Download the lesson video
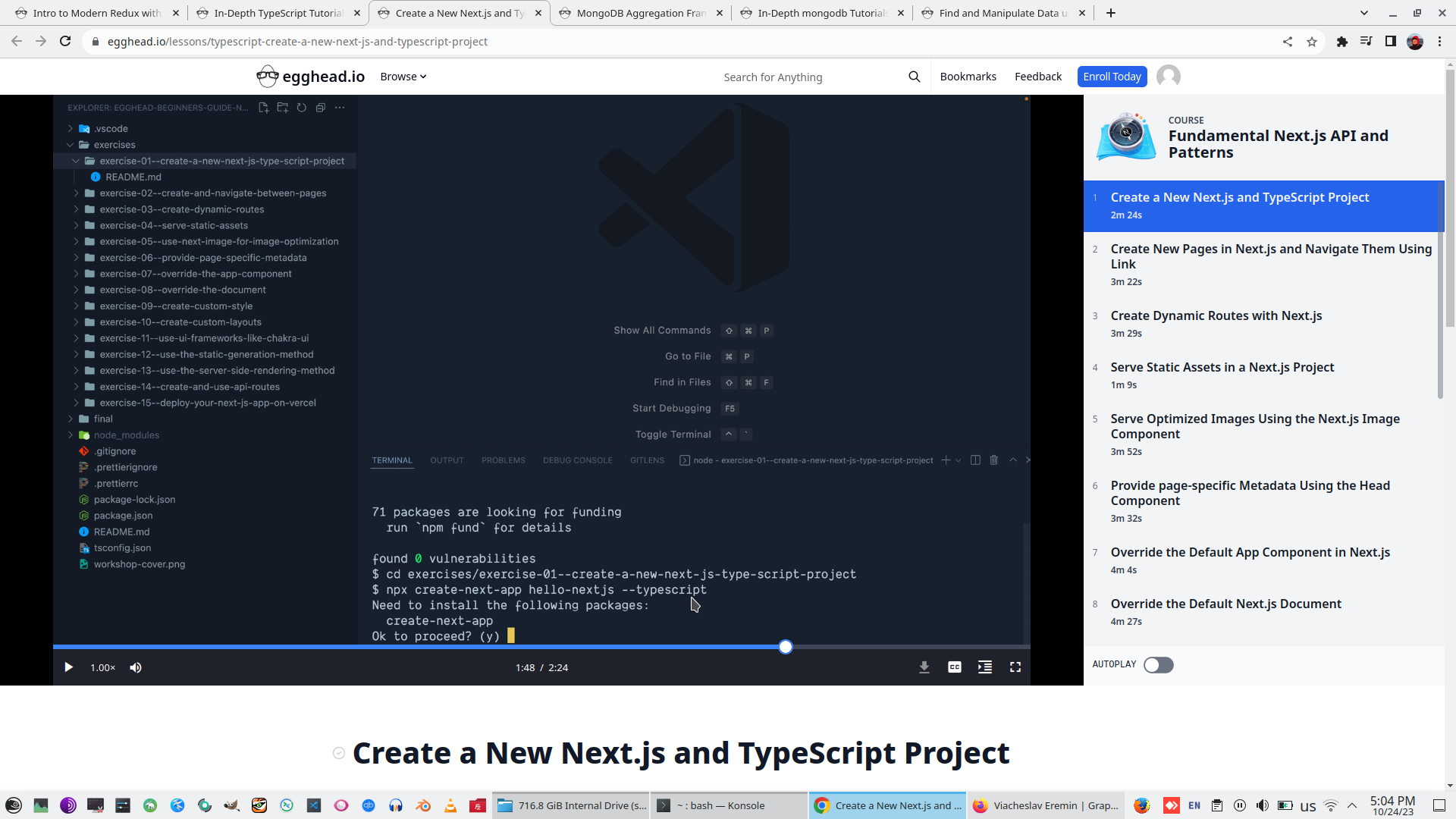This screenshot has width=1456, height=819. pos(924,667)
